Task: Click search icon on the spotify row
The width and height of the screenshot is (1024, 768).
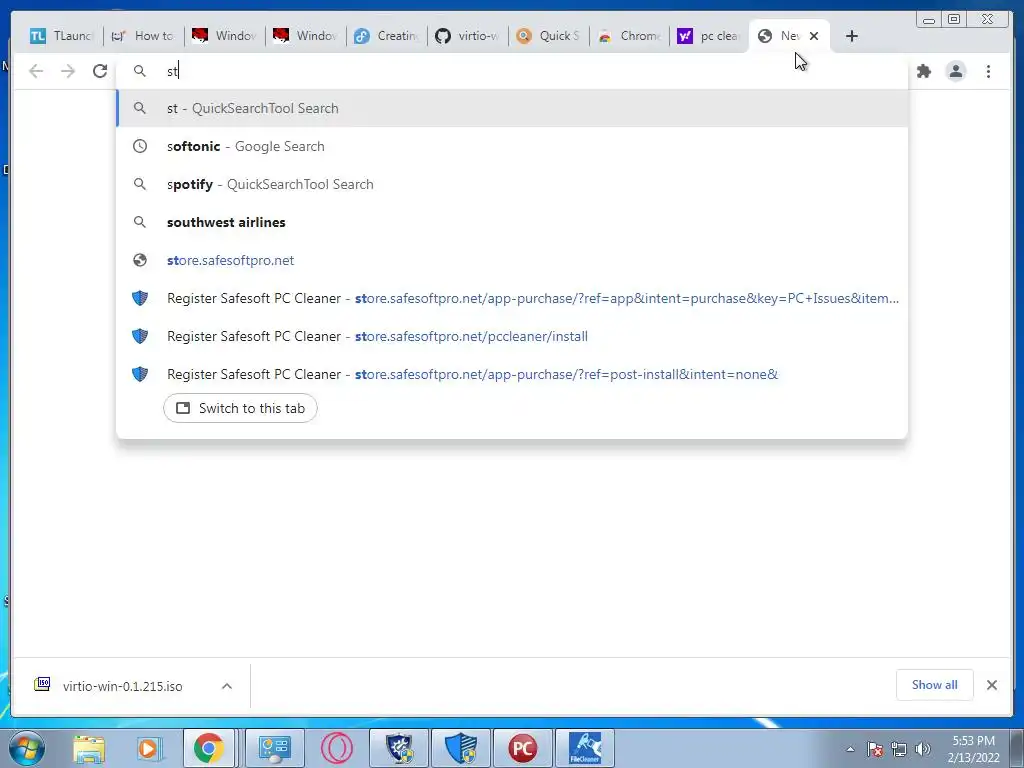Action: (140, 184)
